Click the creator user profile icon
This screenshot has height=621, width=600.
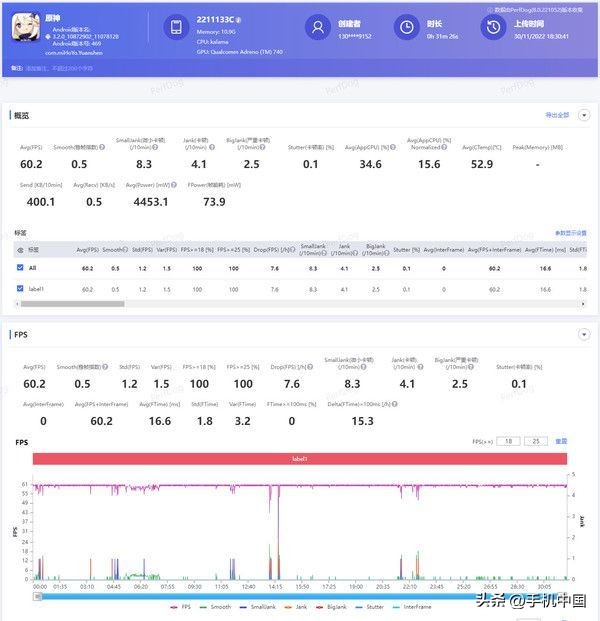(318, 28)
